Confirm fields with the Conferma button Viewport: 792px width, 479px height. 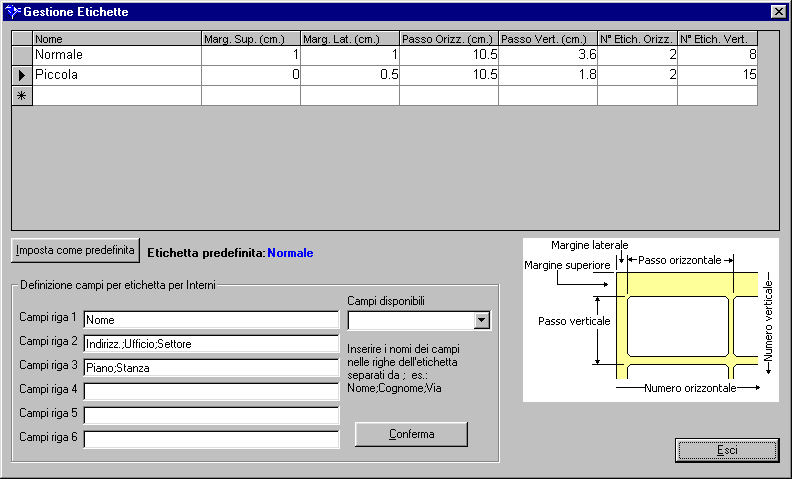click(x=411, y=435)
